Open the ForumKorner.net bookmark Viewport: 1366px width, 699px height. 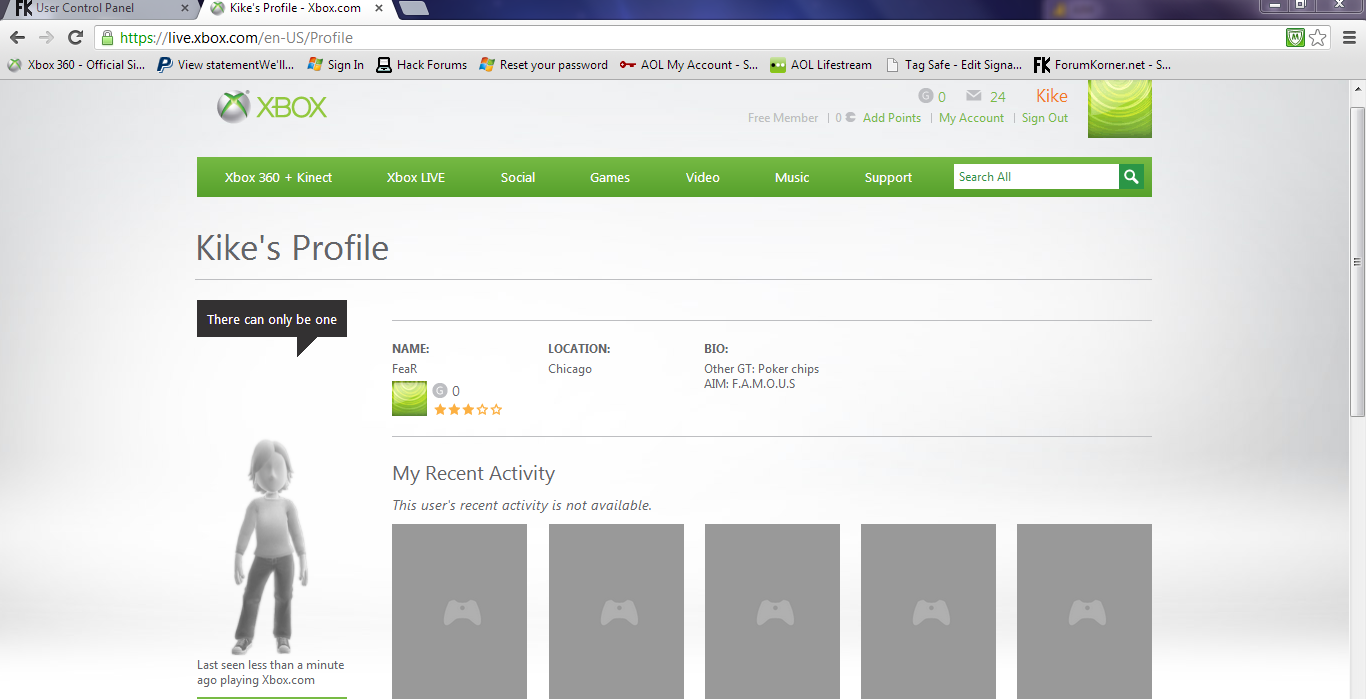point(1103,65)
